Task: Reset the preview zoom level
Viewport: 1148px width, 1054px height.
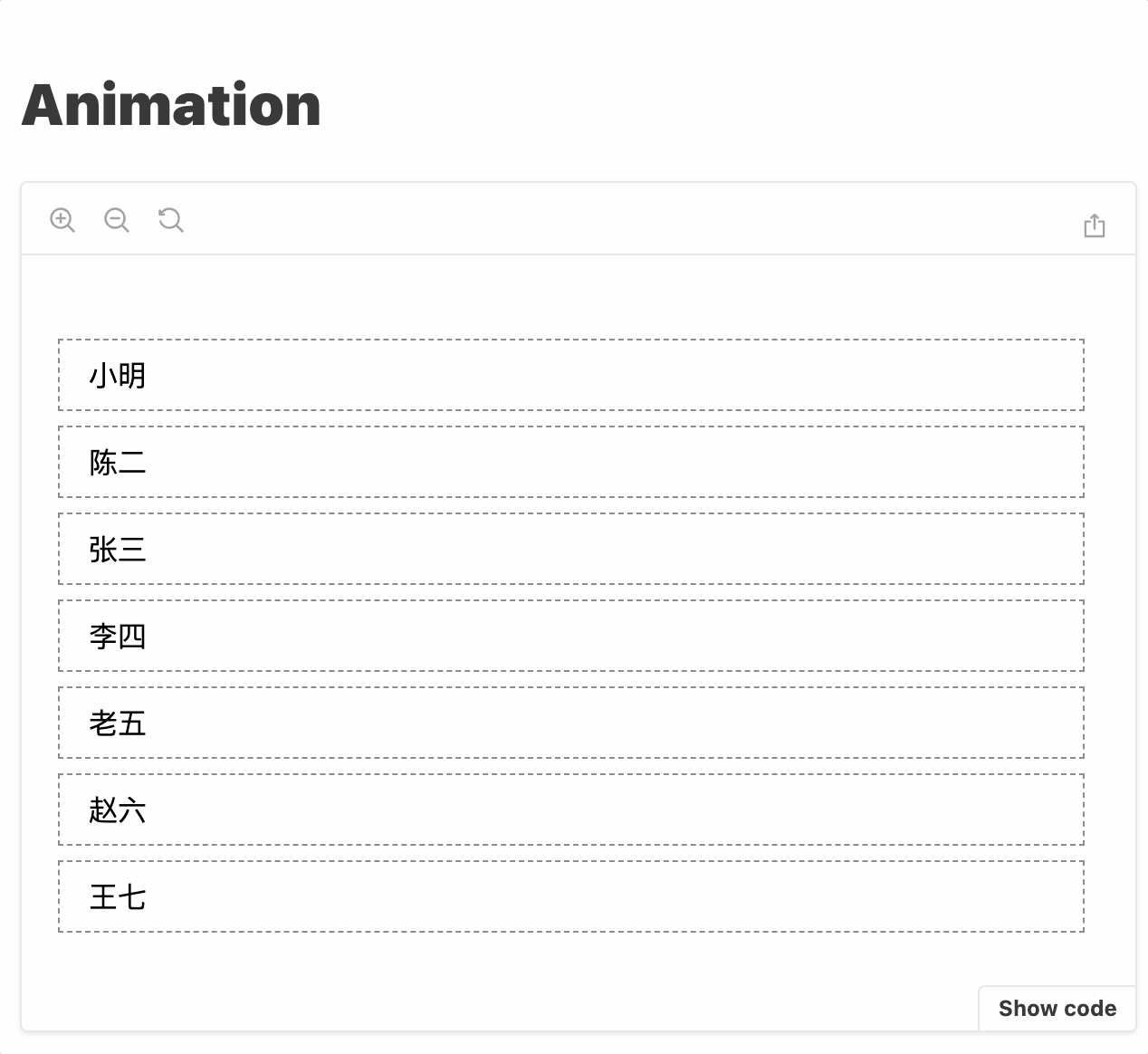Action: click(x=171, y=220)
